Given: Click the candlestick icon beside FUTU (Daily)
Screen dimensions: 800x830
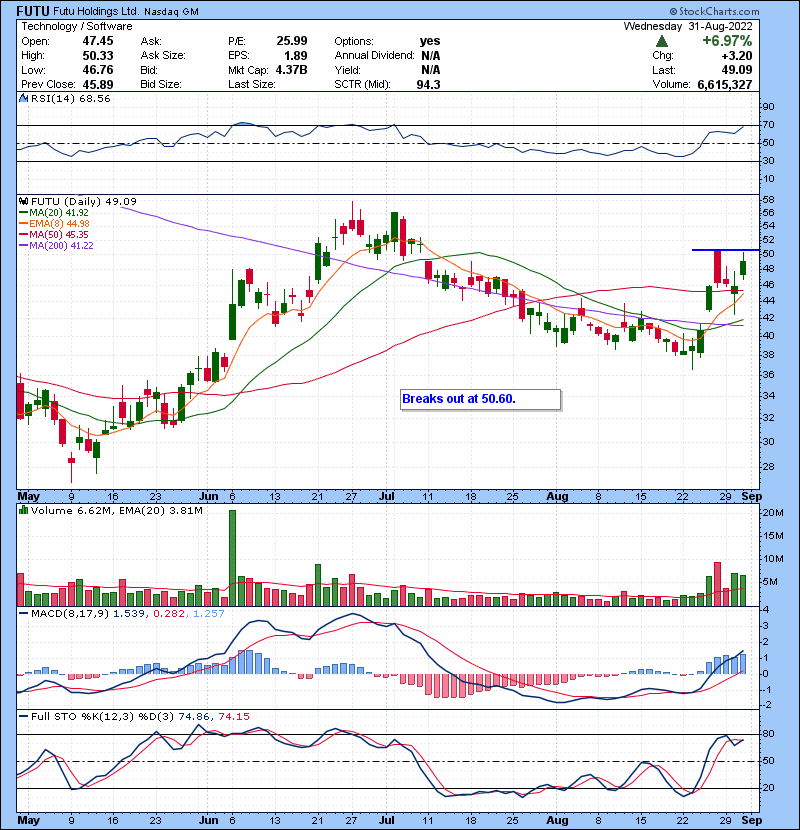Looking at the screenshot, I should [23, 201].
